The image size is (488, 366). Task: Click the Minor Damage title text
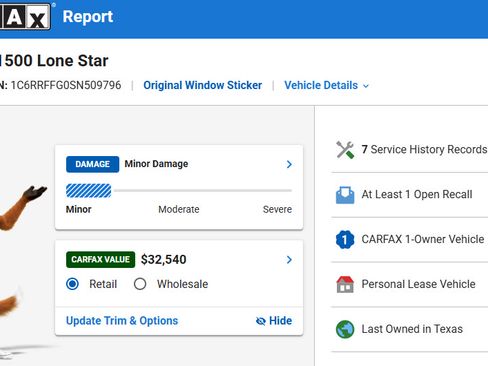156,164
